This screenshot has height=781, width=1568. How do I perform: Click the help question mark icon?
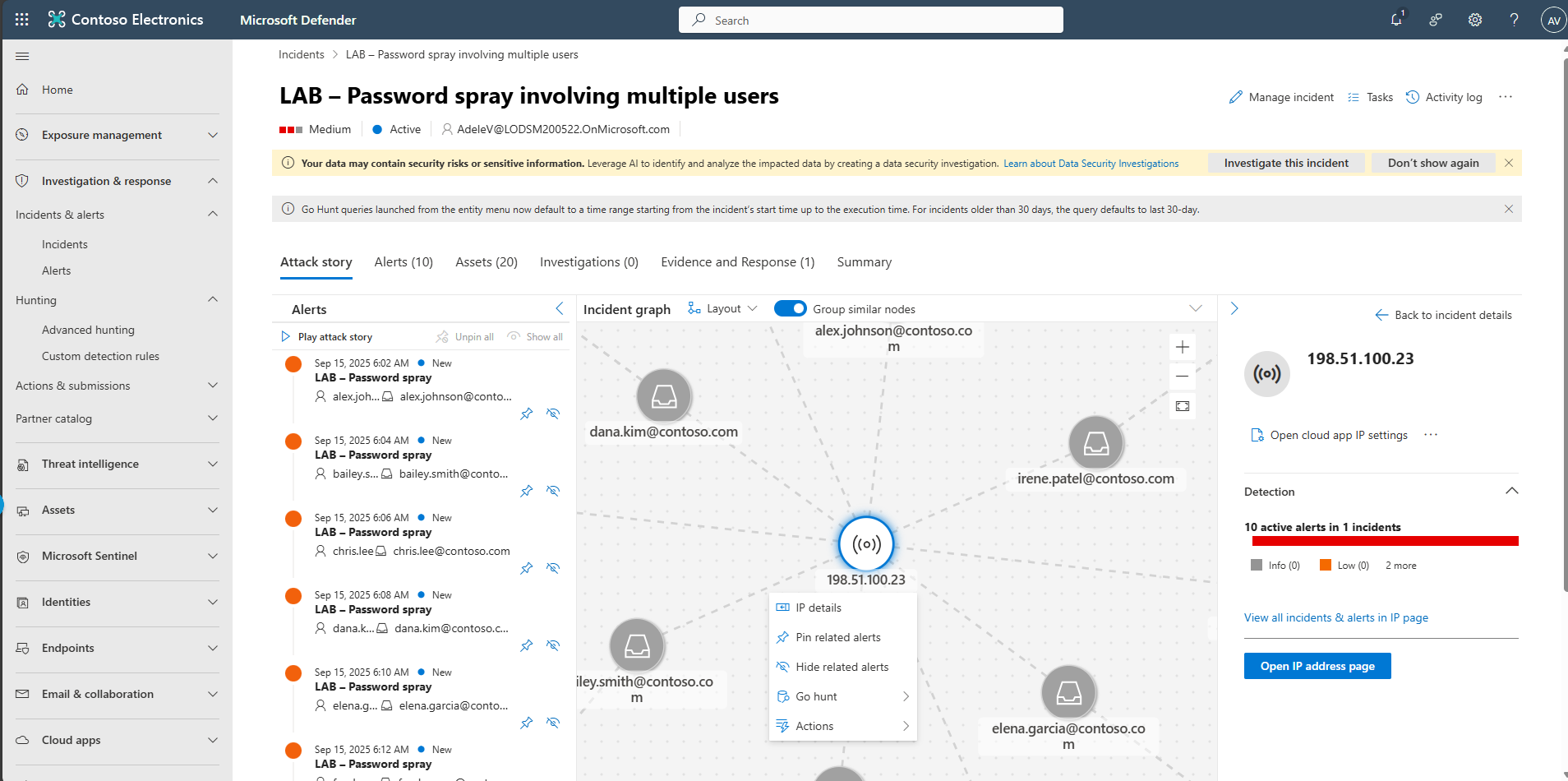pyautogui.click(x=1514, y=20)
